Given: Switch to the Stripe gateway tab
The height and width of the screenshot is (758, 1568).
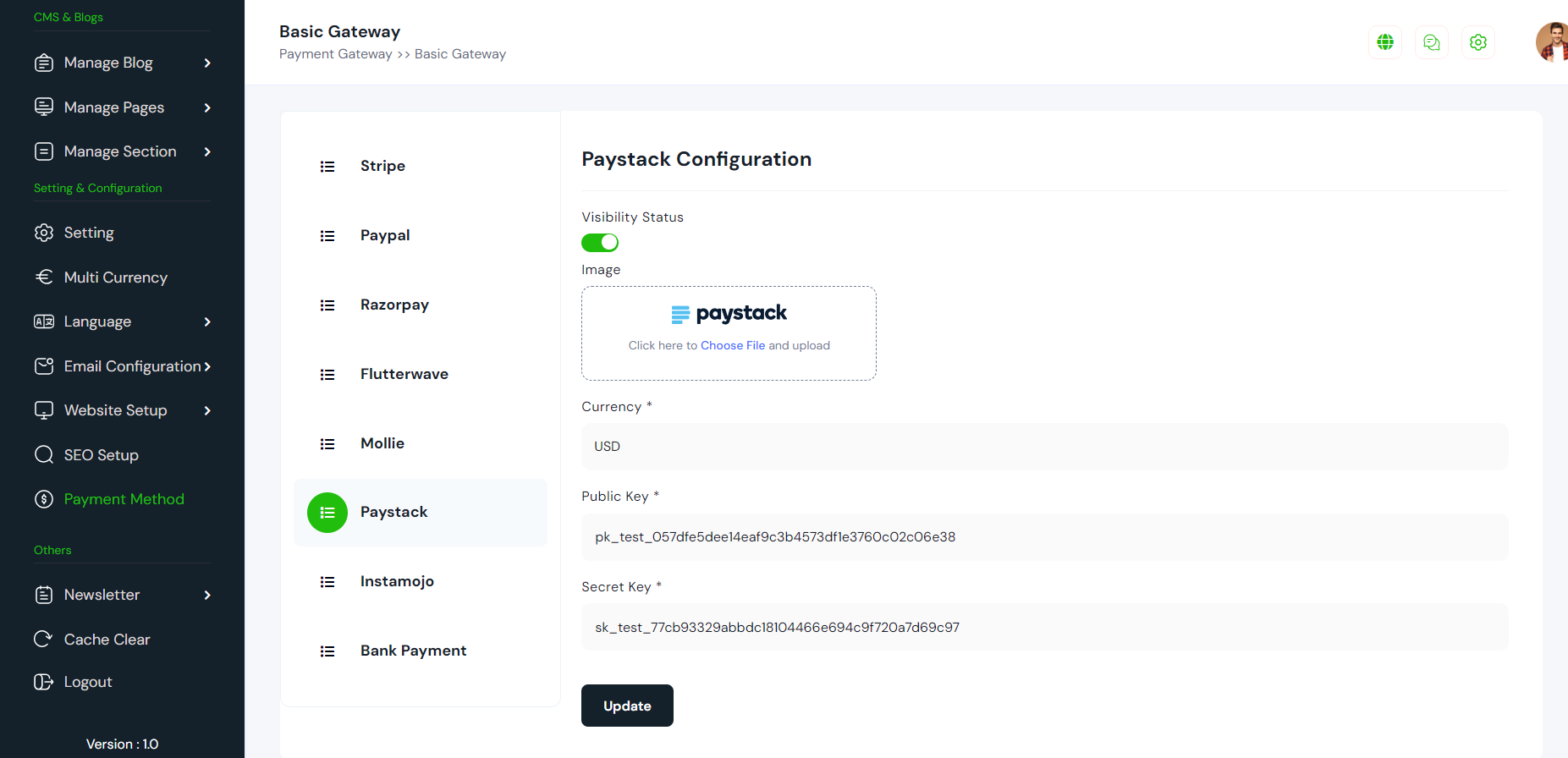Looking at the screenshot, I should [x=382, y=167].
